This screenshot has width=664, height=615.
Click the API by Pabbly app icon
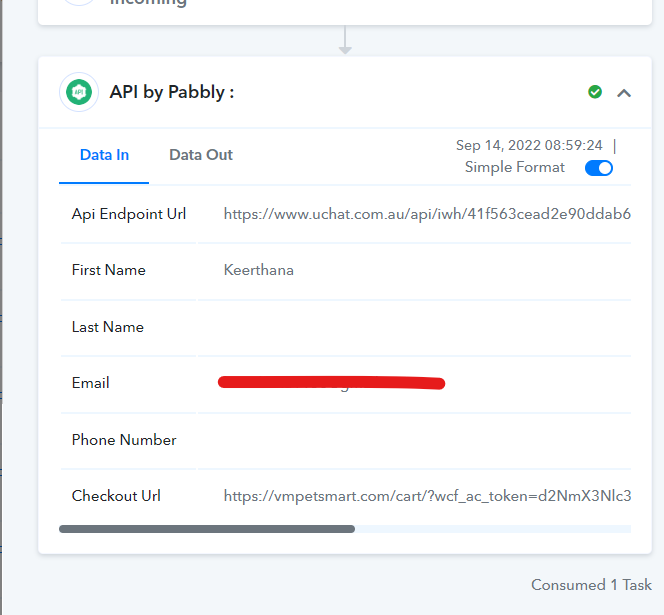79,92
